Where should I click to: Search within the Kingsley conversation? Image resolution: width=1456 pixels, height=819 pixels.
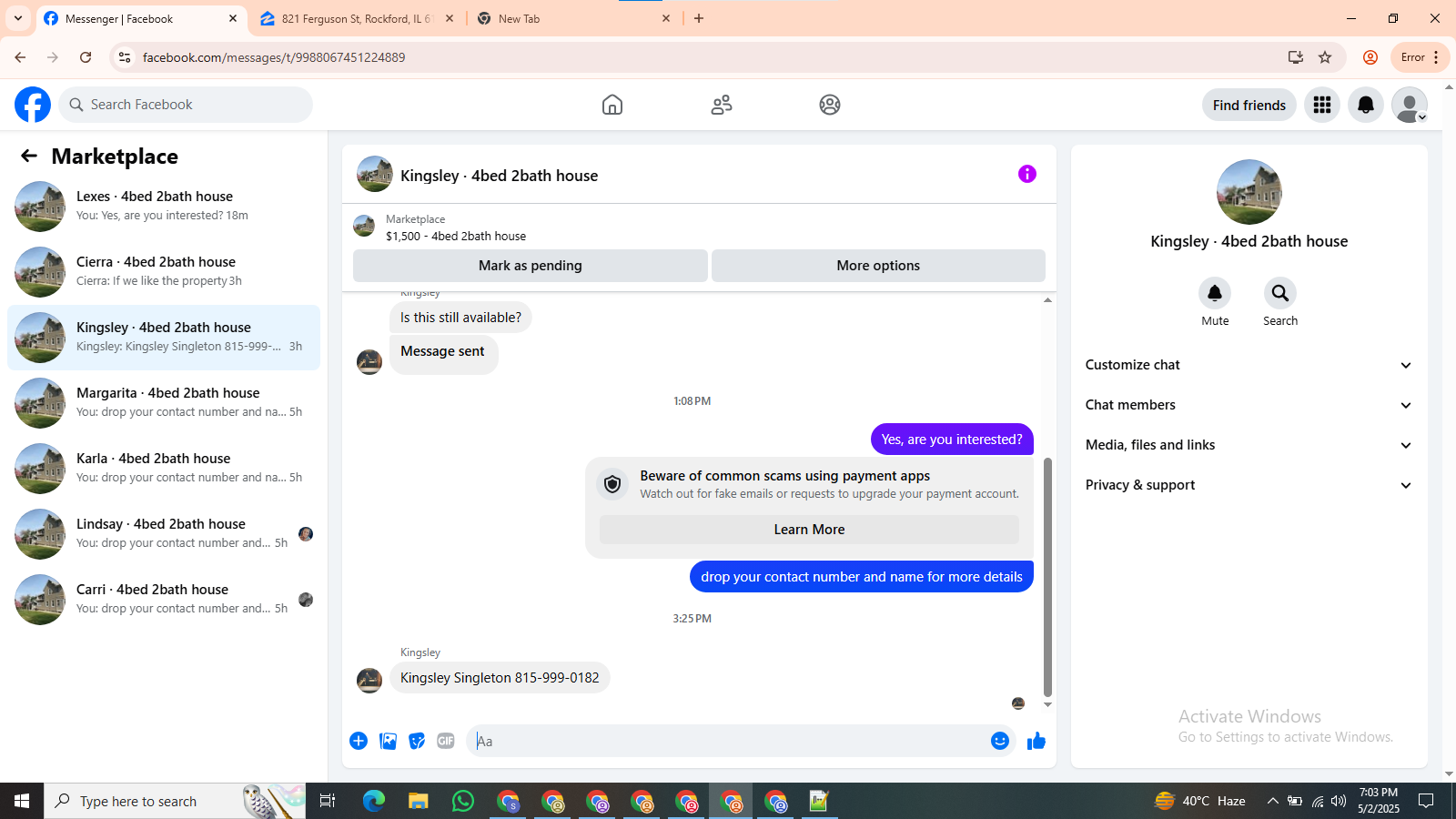click(1280, 293)
